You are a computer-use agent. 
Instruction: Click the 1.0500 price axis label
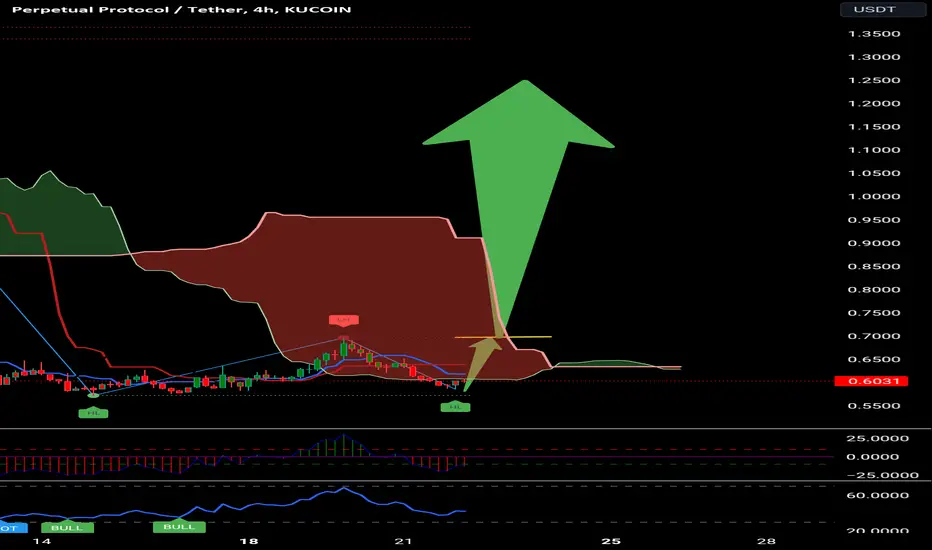[874, 173]
